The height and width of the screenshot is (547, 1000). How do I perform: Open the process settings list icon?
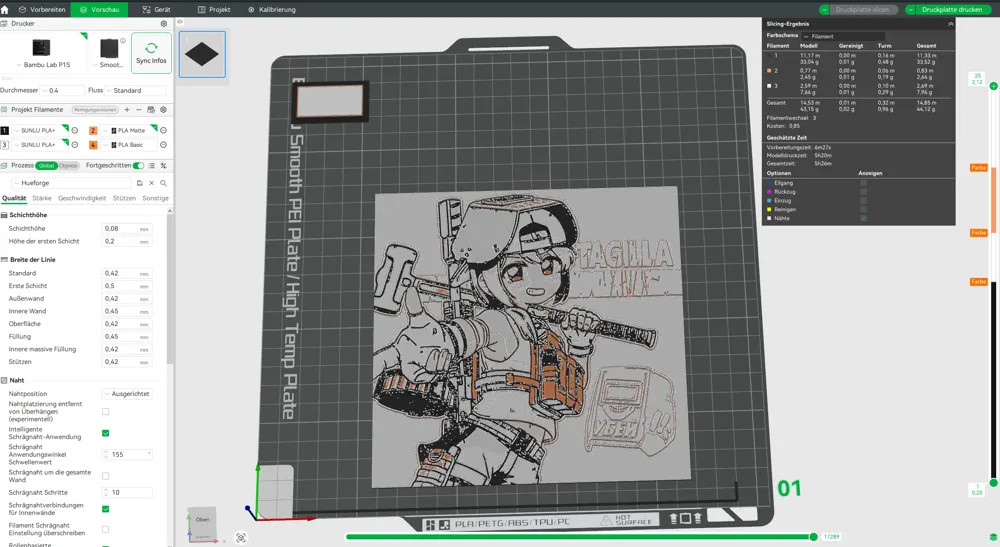point(152,166)
